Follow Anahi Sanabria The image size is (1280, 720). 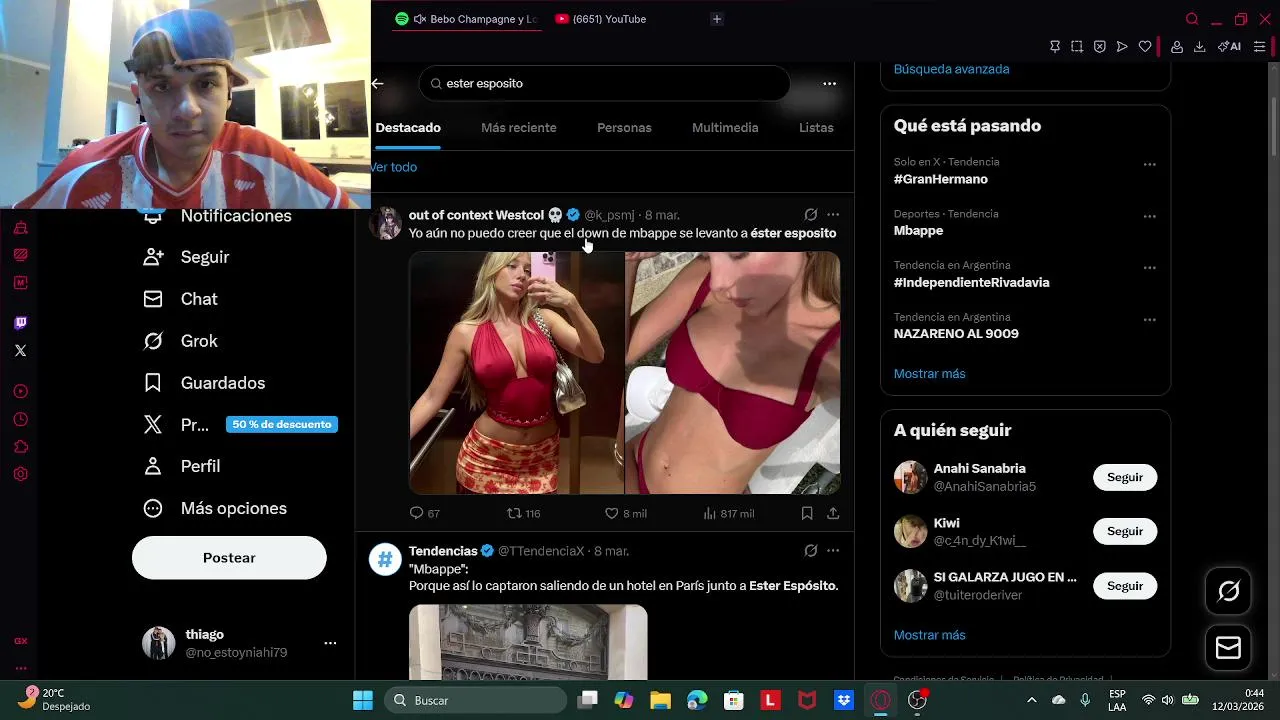pyautogui.click(x=1125, y=477)
